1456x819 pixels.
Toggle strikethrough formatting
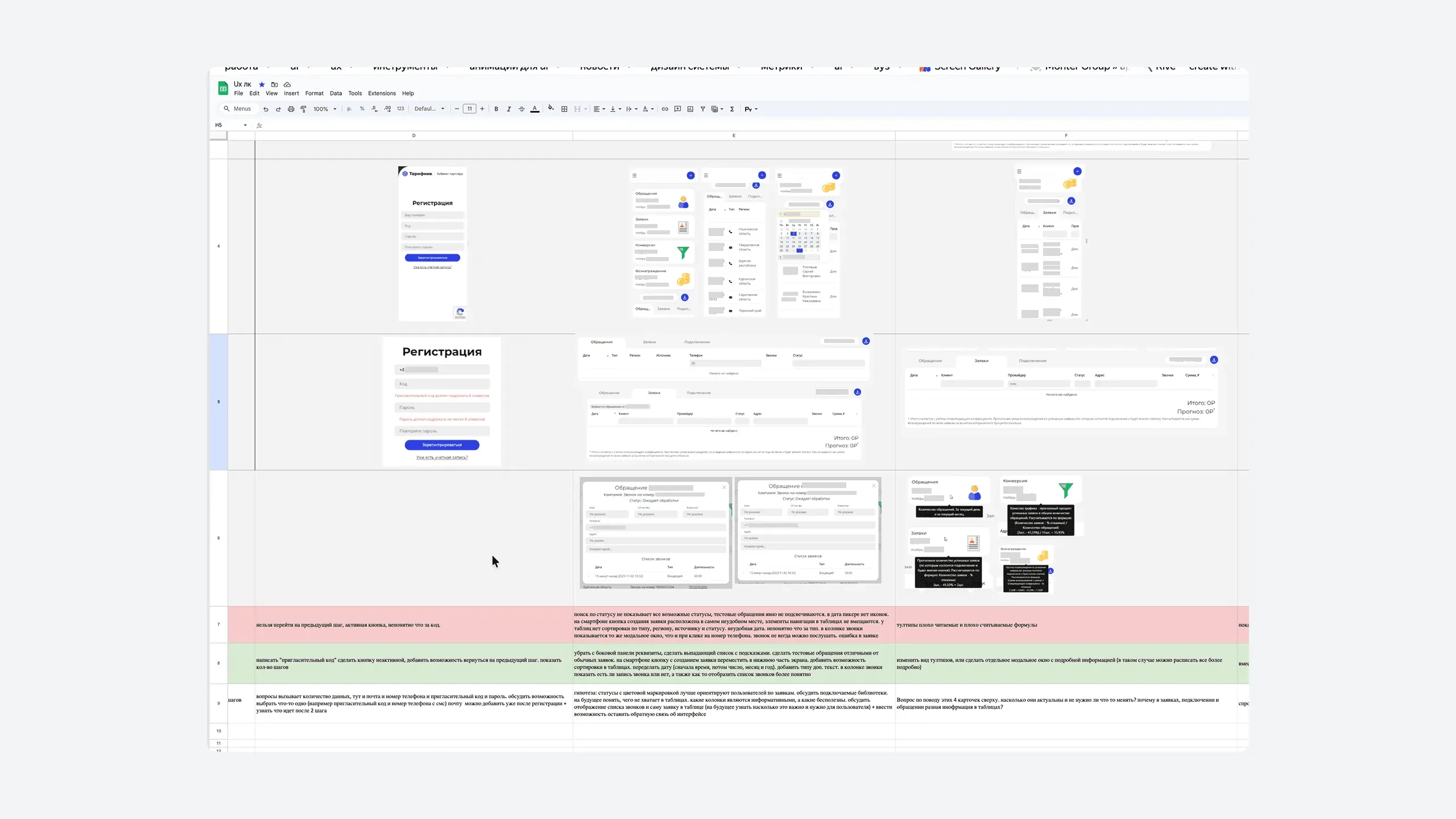coord(522,109)
